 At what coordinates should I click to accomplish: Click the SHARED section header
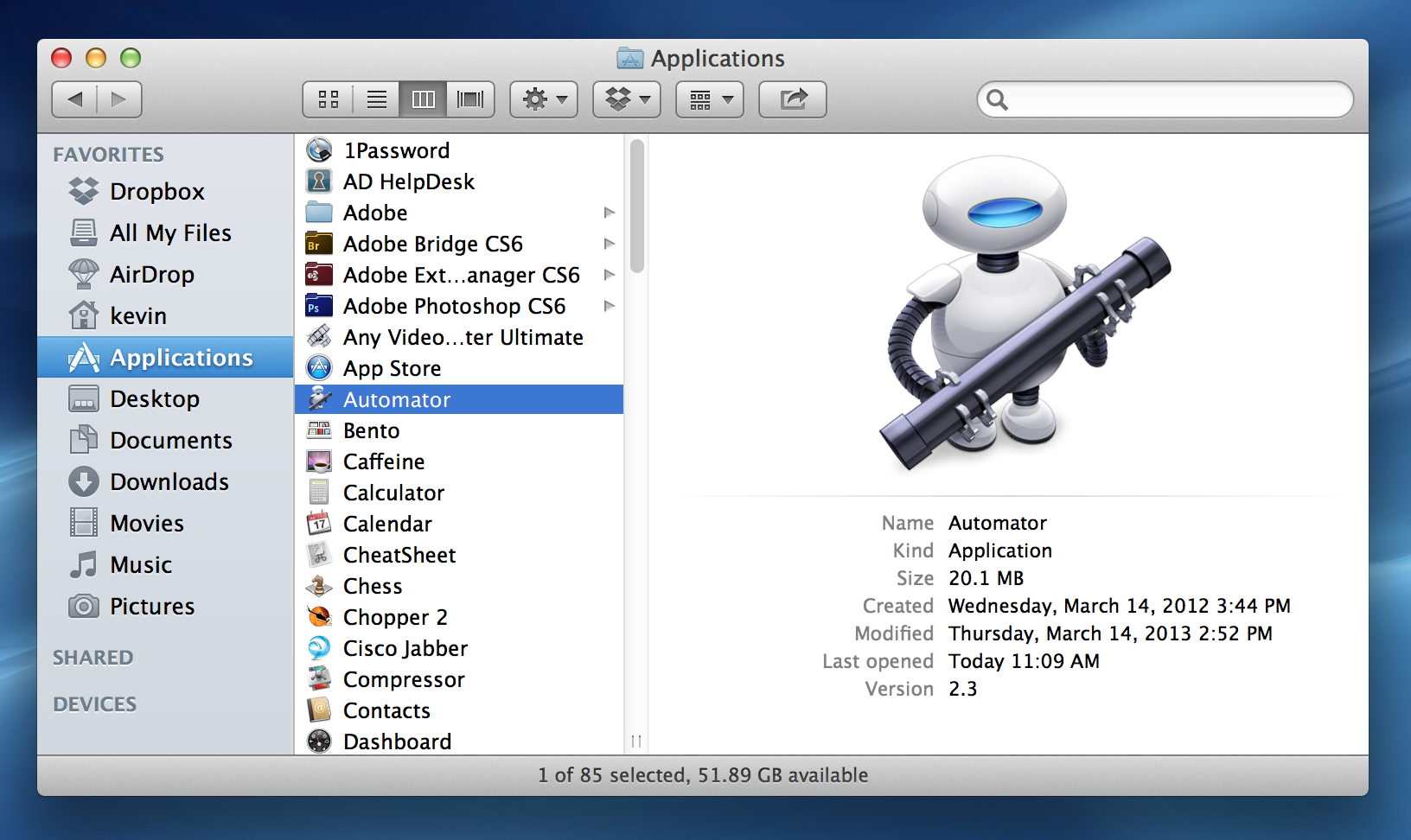coord(93,658)
